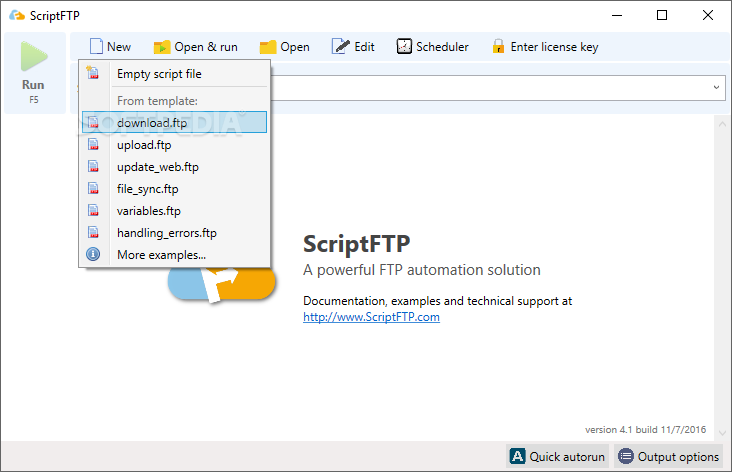Screen dimensions: 732x472
Task: Minimize the ScriptFTP window
Action: pos(617,15)
